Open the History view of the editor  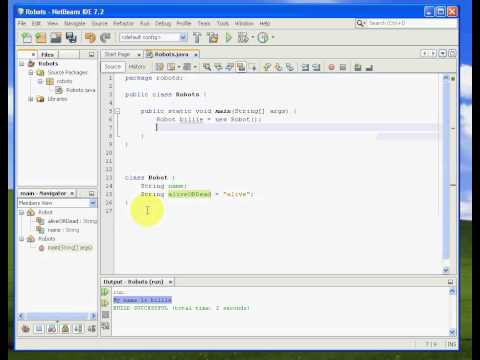137,67
